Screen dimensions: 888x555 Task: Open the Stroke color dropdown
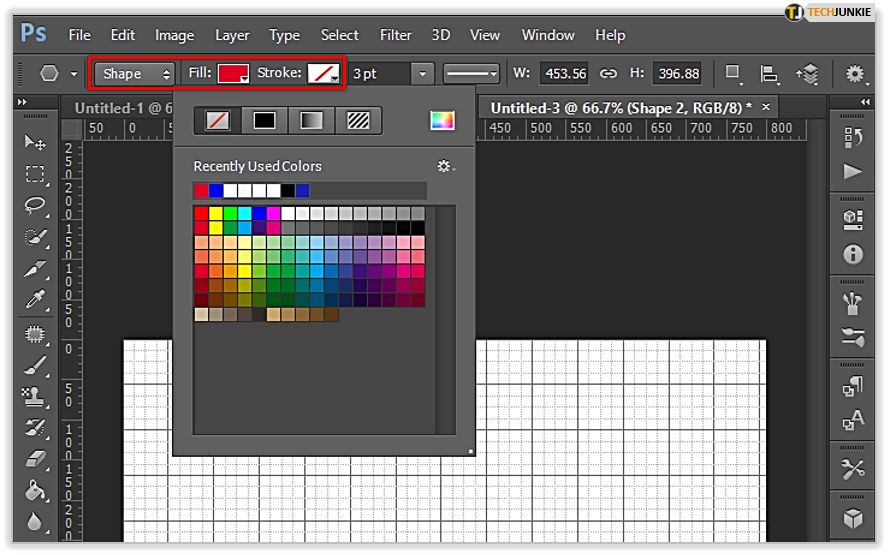[x=323, y=74]
